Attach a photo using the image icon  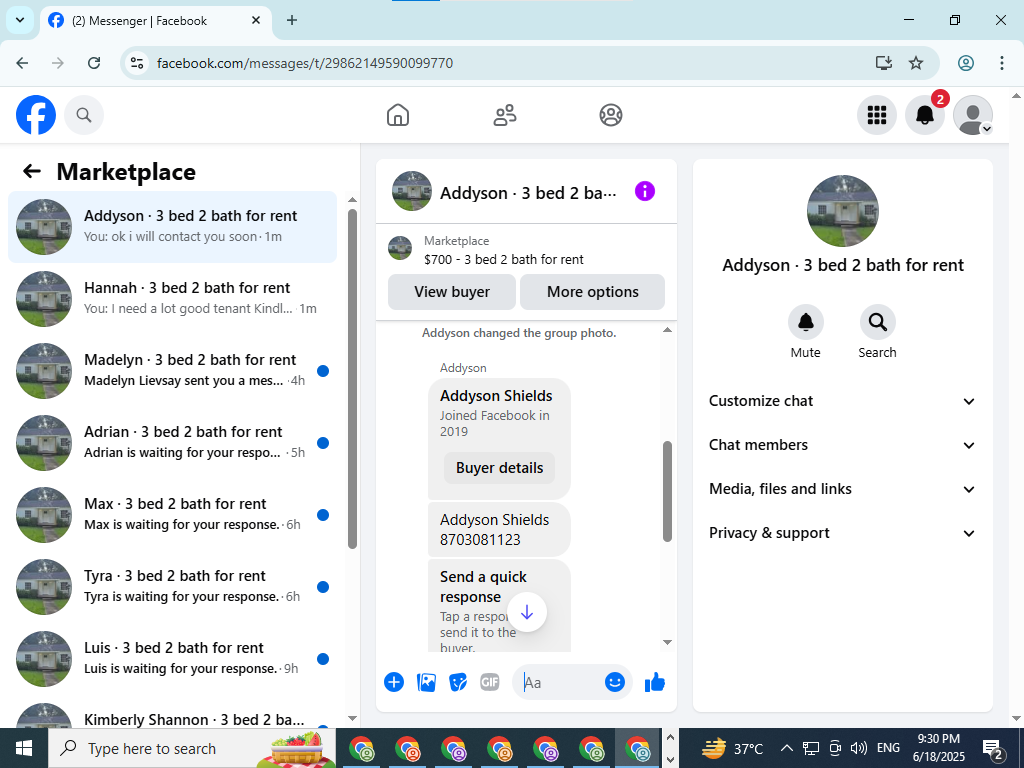426,682
